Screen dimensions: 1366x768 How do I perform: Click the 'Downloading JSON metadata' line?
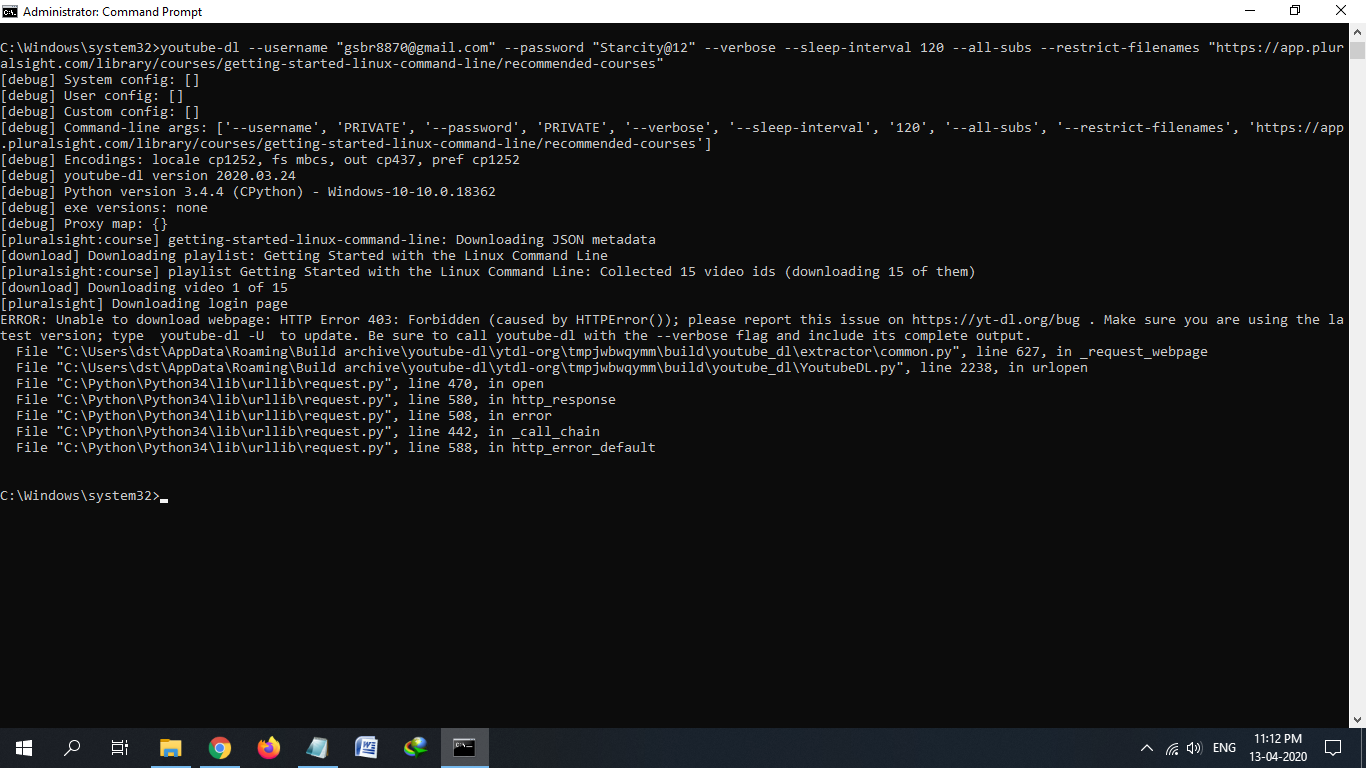coord(328,240)
